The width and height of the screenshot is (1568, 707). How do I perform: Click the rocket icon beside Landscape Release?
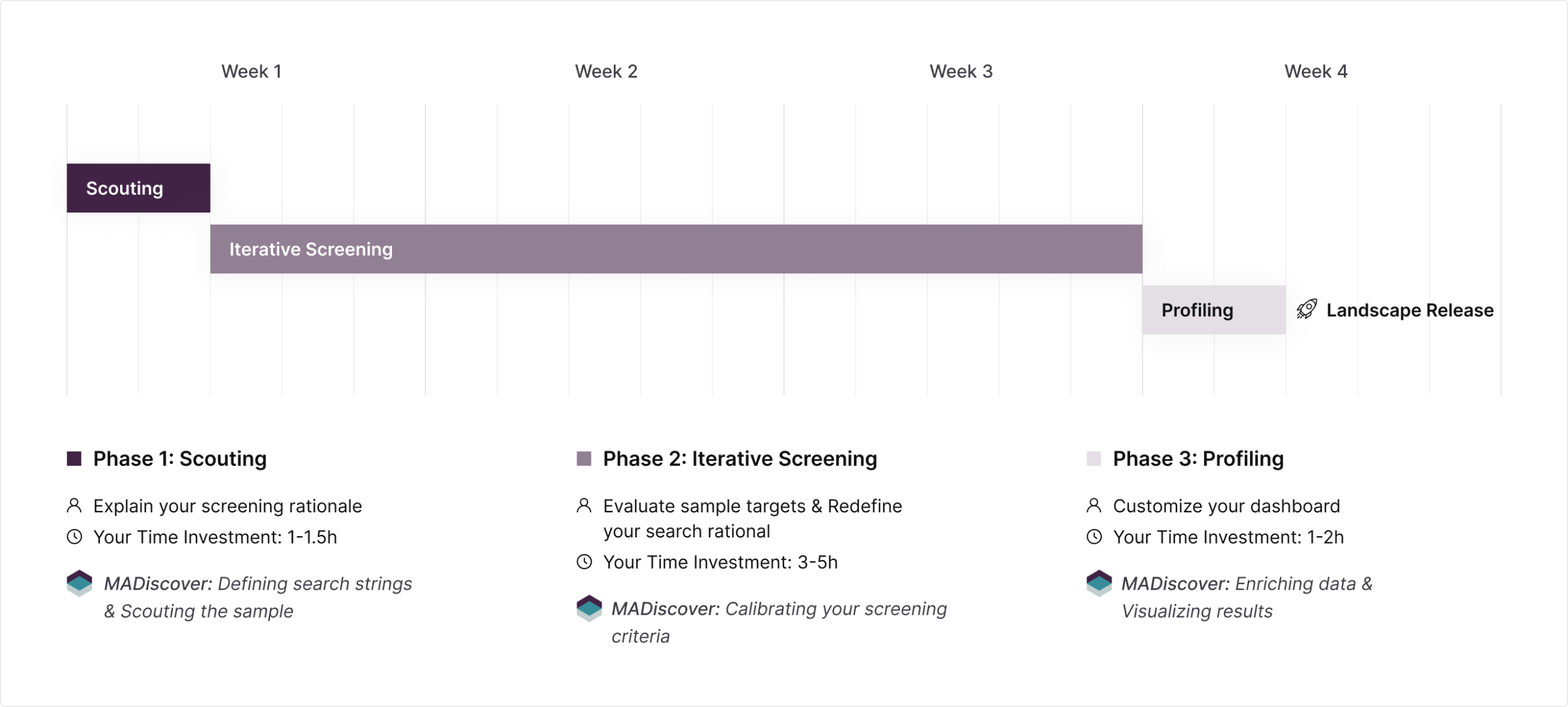pyautogui.click(x=1306, y=310)
